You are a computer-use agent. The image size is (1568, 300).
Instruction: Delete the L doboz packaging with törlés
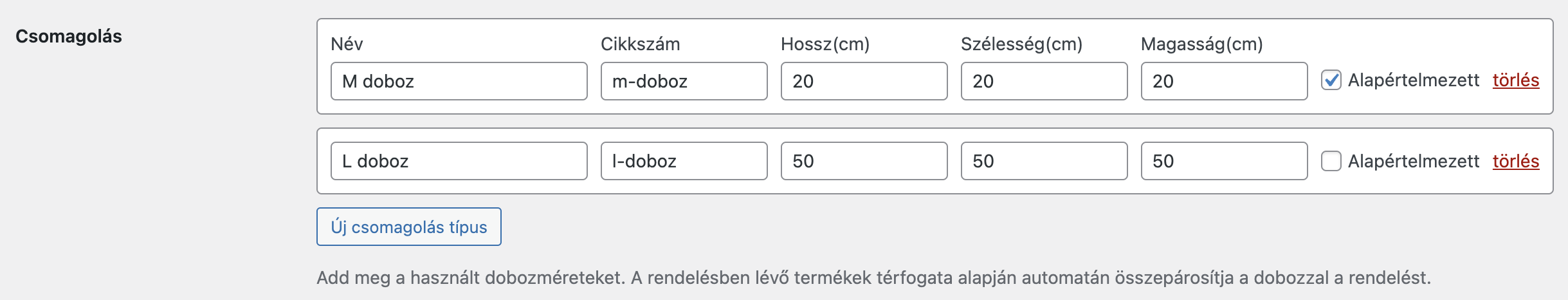(1515, 161)
